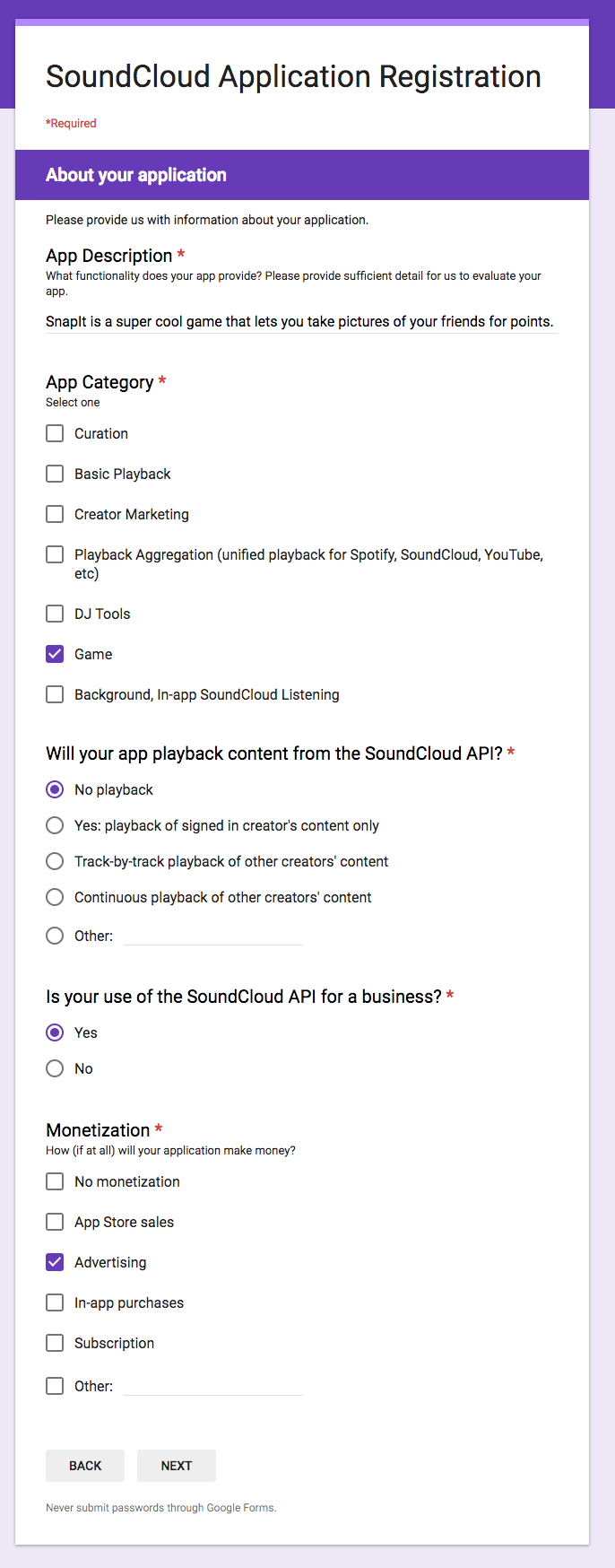
Task: Enable the In-app purchases checkbox
Action: 55,1302
